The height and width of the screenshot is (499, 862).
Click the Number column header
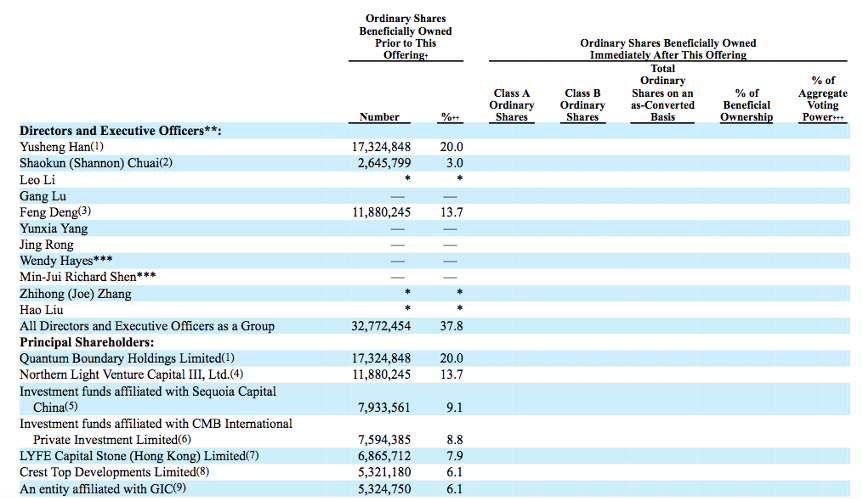[x=379, y=117]
